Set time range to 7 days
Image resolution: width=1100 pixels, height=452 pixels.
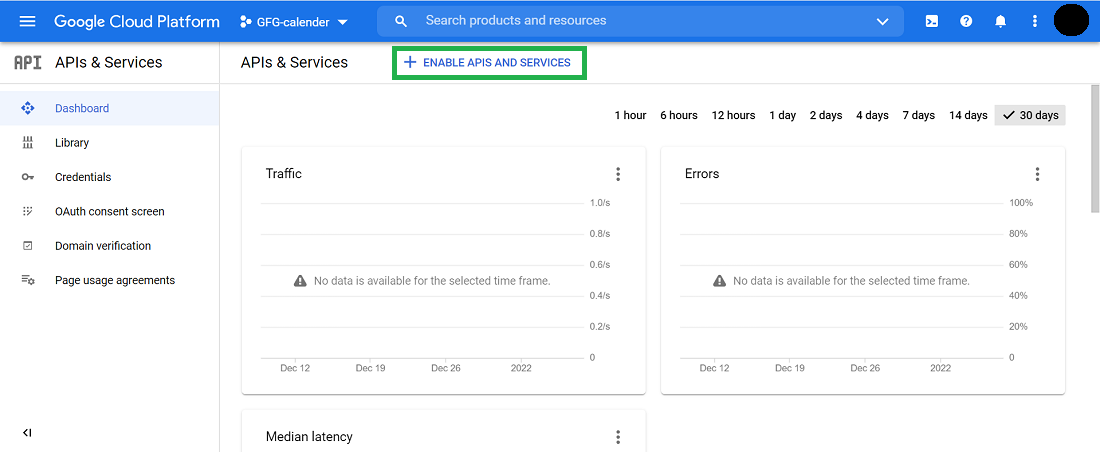coord(918,115)
